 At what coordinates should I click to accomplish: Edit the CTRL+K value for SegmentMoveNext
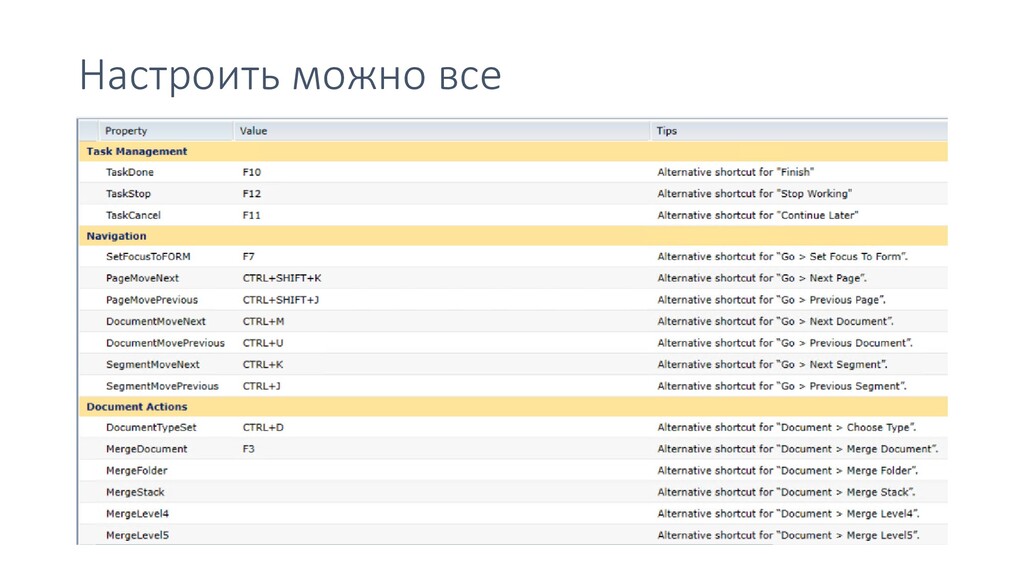pyautogui.click(x=263, y=364)
